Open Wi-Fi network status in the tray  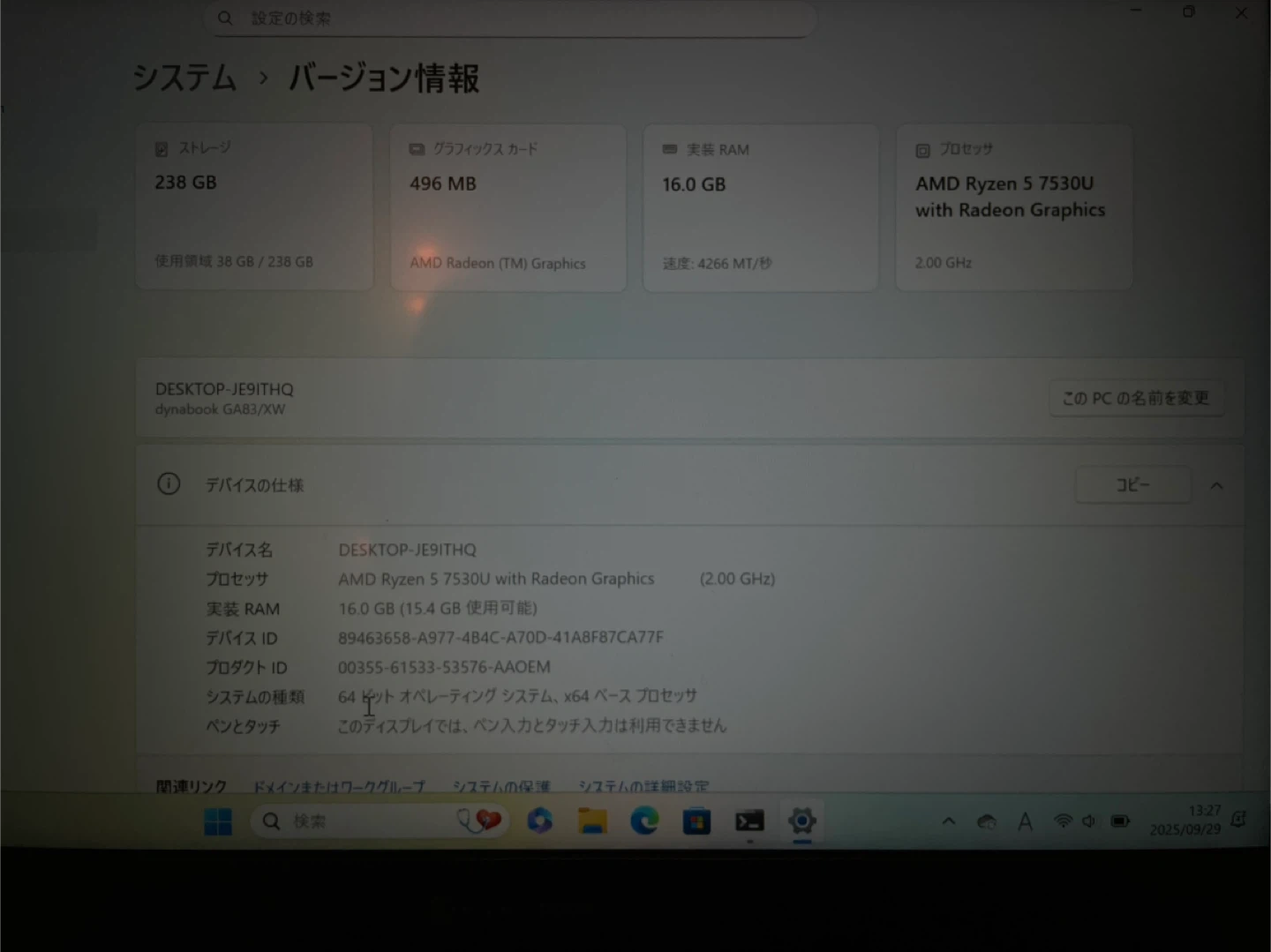[1063, 821]
